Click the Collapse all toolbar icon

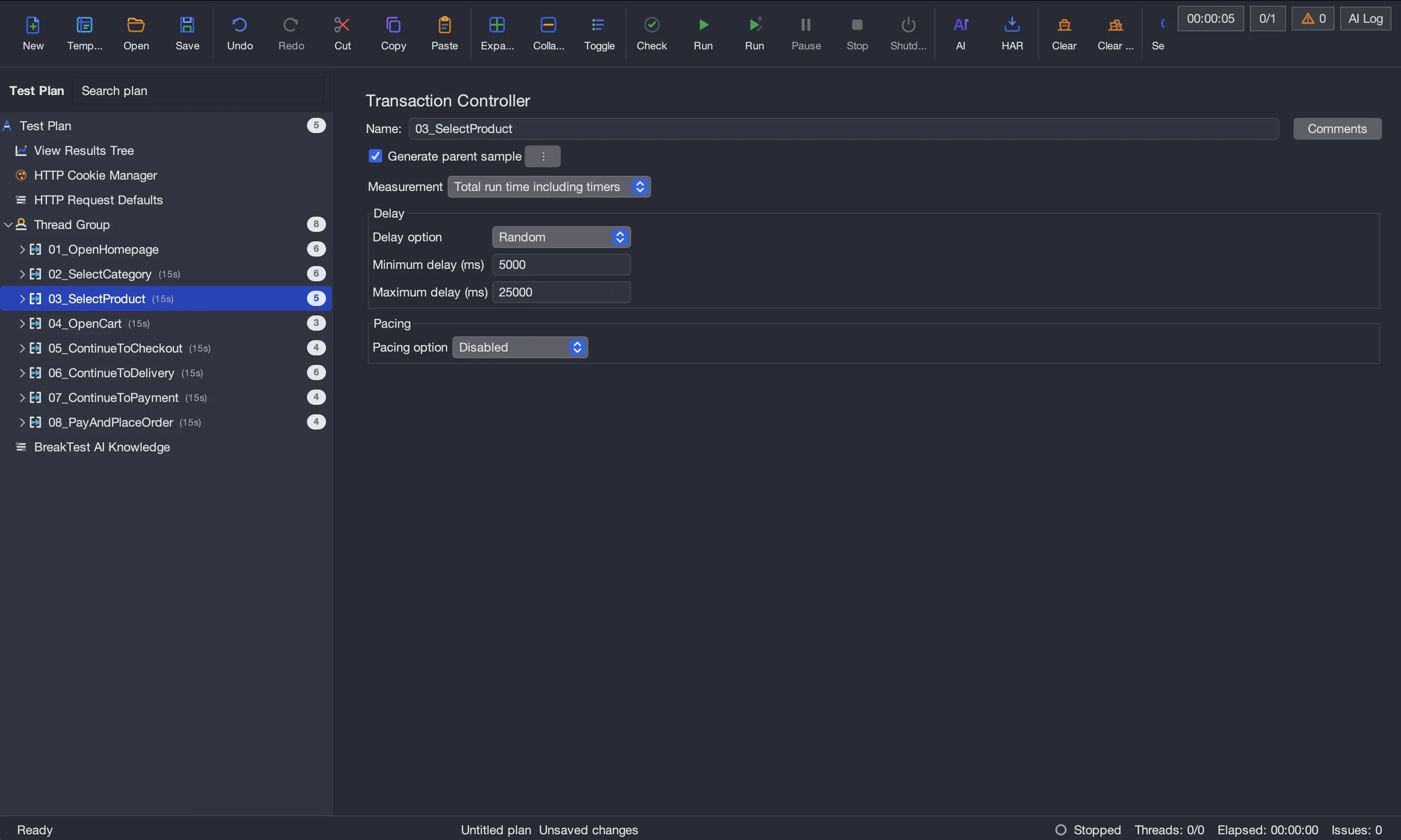(x=548, y=25)
